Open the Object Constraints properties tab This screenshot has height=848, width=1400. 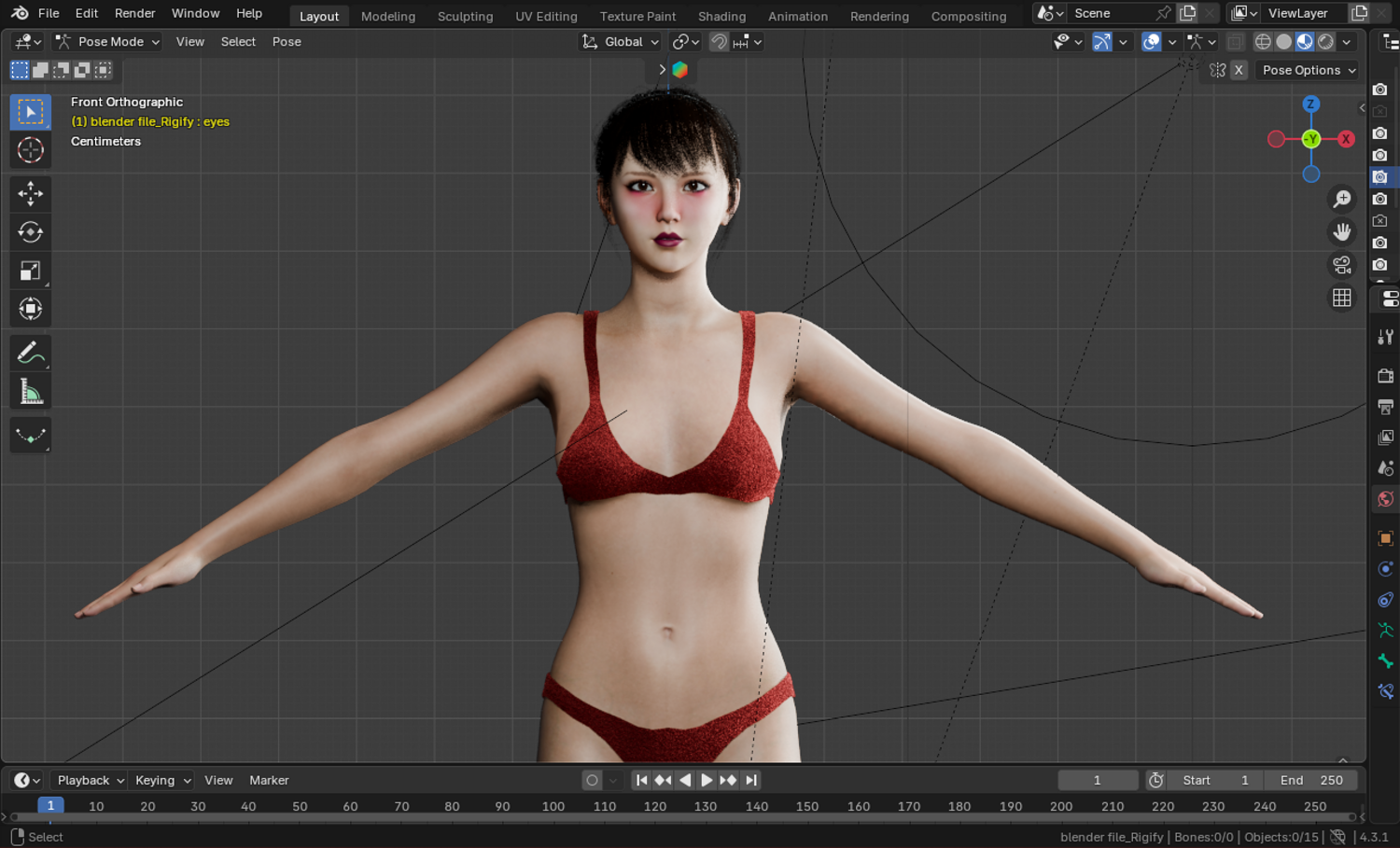click(1386, 600)
